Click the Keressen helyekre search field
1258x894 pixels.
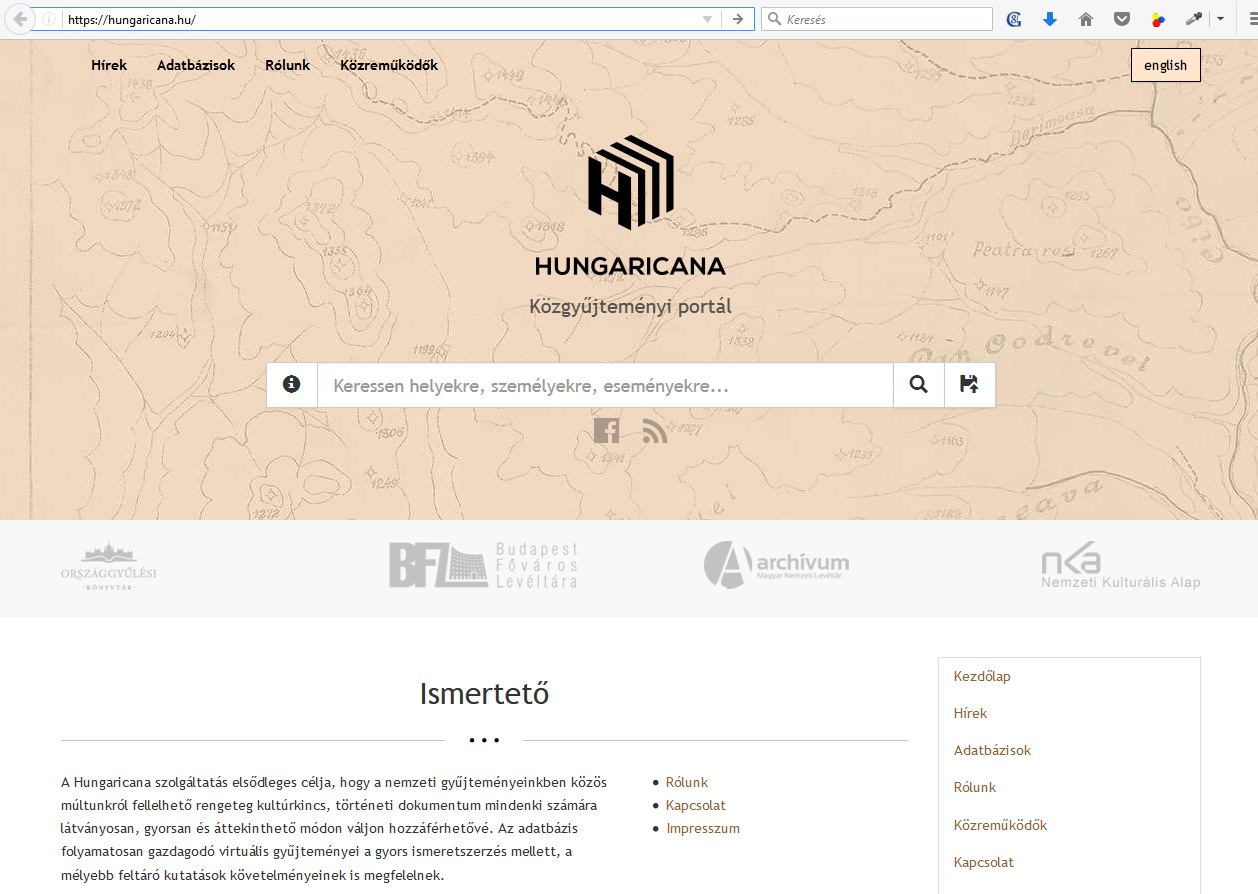point(605,385)
